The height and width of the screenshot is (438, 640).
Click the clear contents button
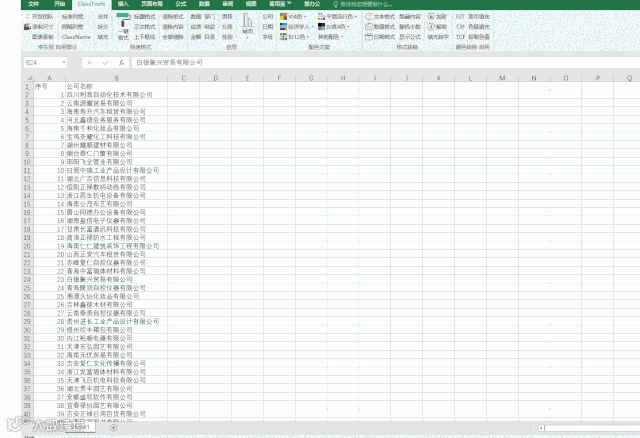(x=173, y=27)
